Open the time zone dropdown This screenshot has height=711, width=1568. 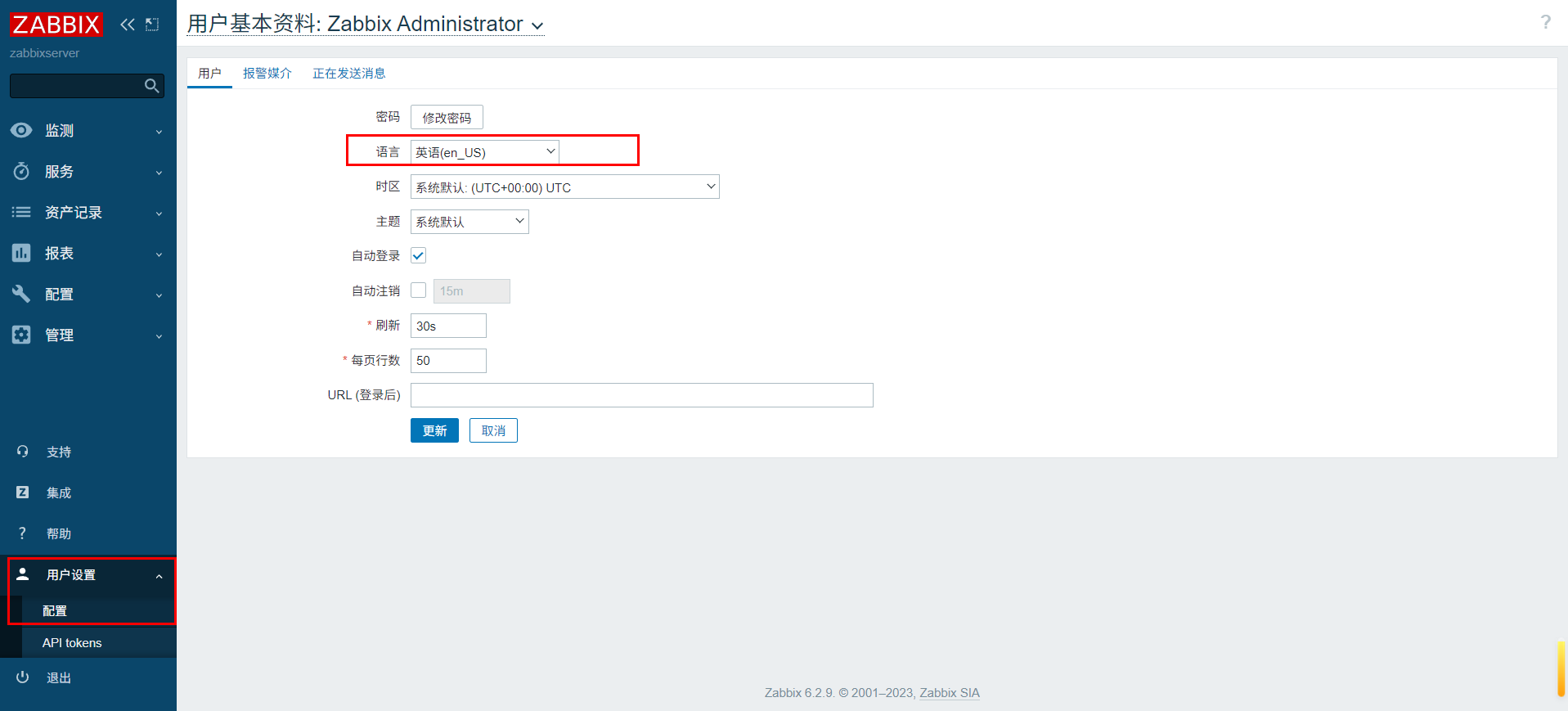click(564, 187)
